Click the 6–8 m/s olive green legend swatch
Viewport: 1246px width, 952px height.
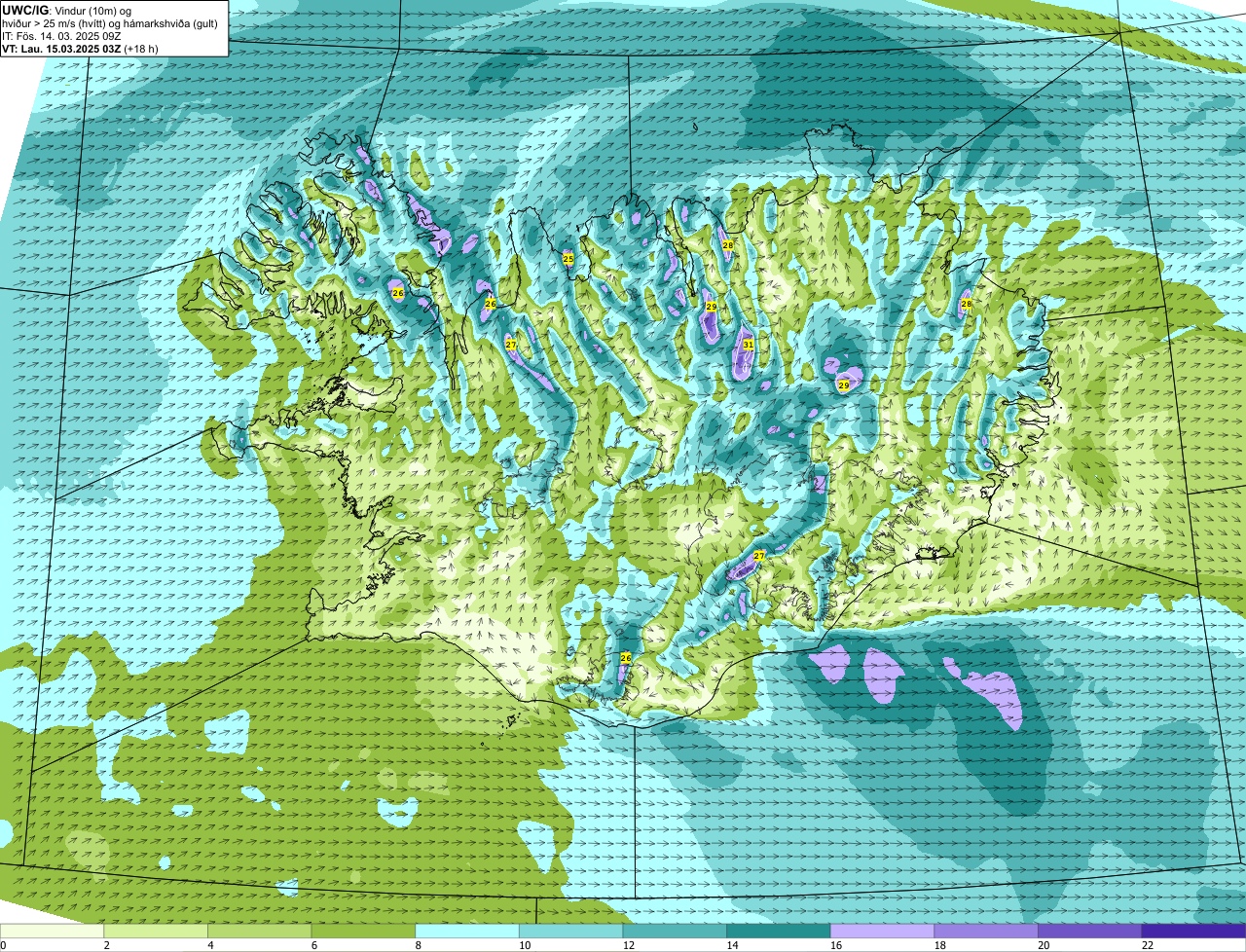pos(363,931)
